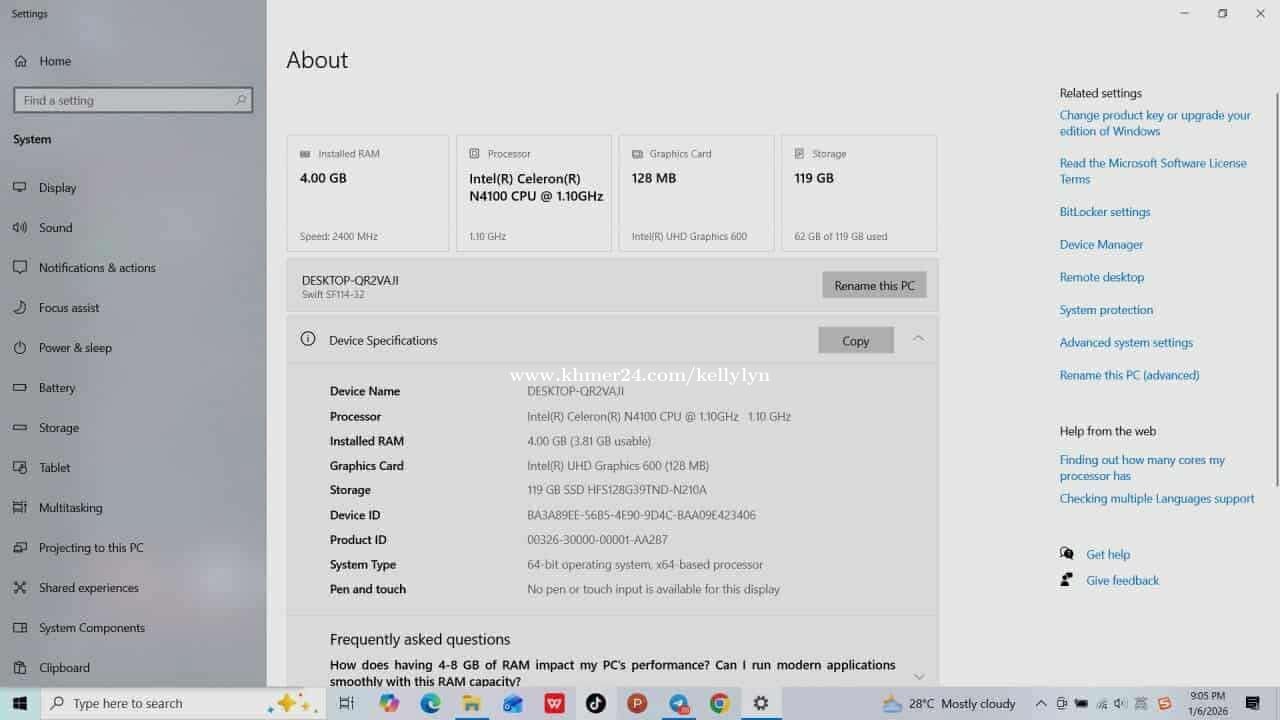Open the Display settings page

point(57,188)
